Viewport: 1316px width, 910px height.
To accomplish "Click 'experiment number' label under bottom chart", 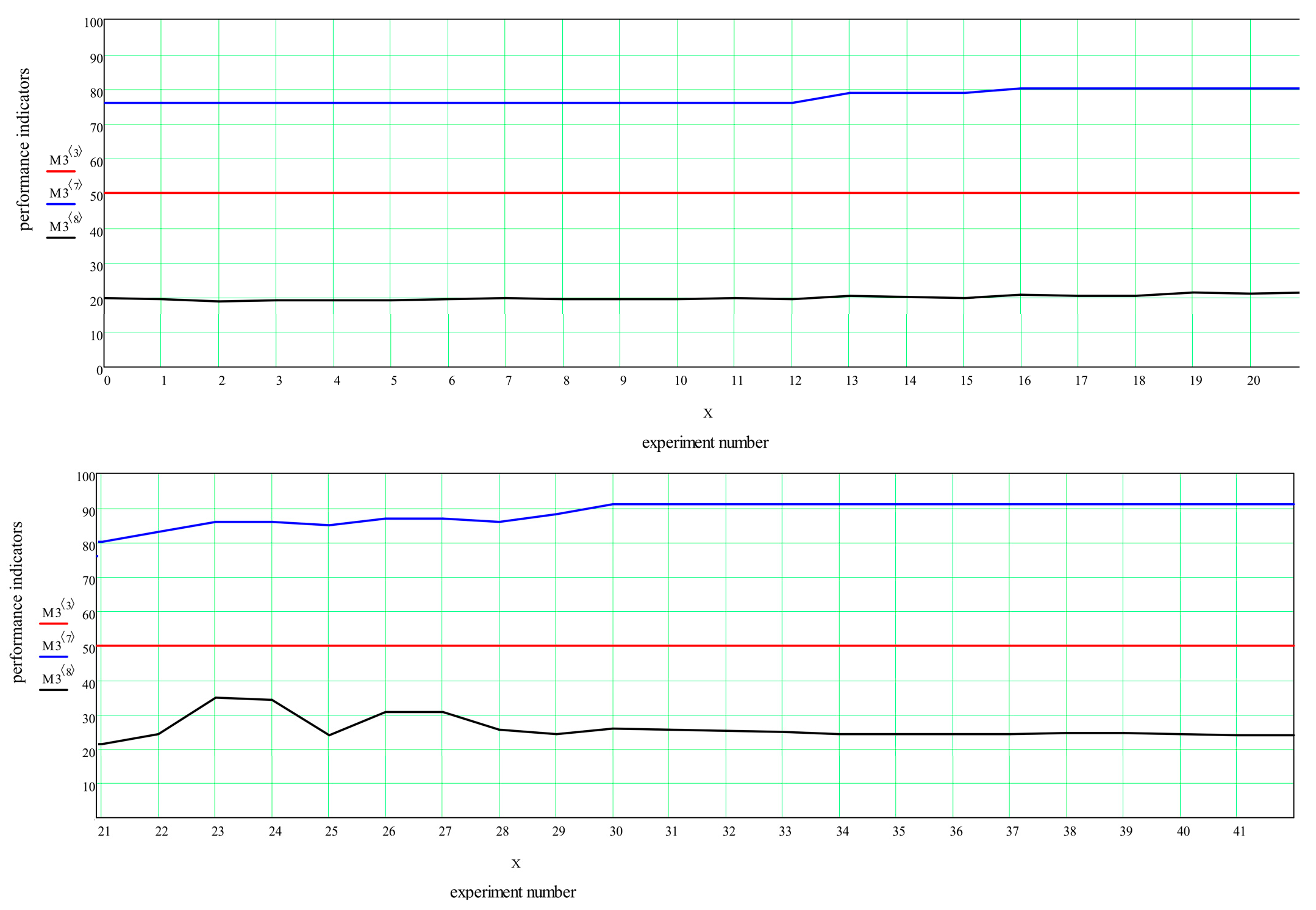I will pyautogui.click(x=512, y=892).
